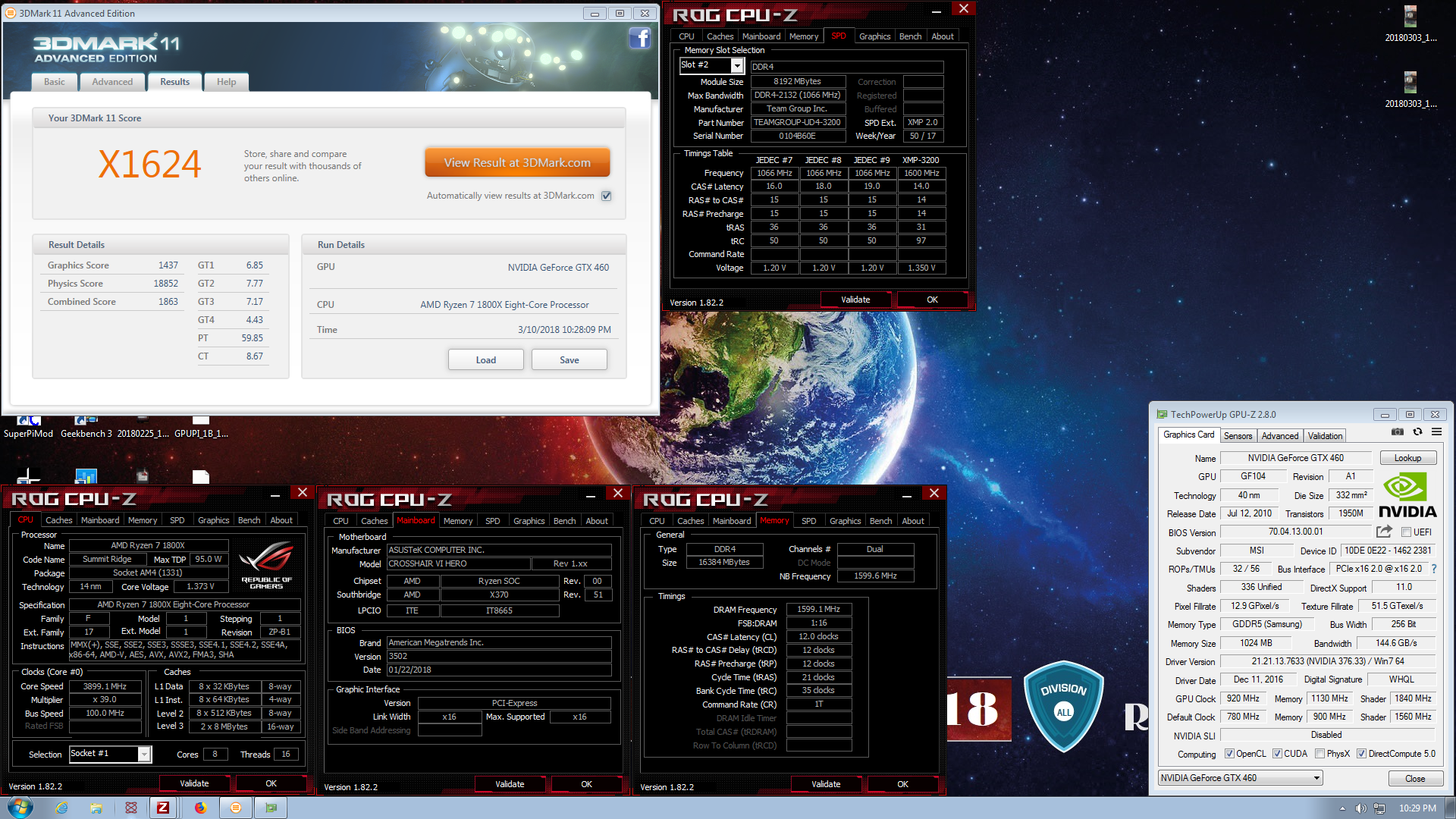Refresh GPU-Z with the circular arrows icon

pos(1417,432)
